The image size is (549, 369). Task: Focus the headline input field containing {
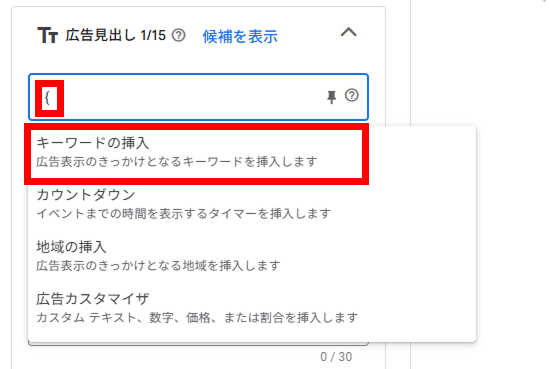point(198,97)
